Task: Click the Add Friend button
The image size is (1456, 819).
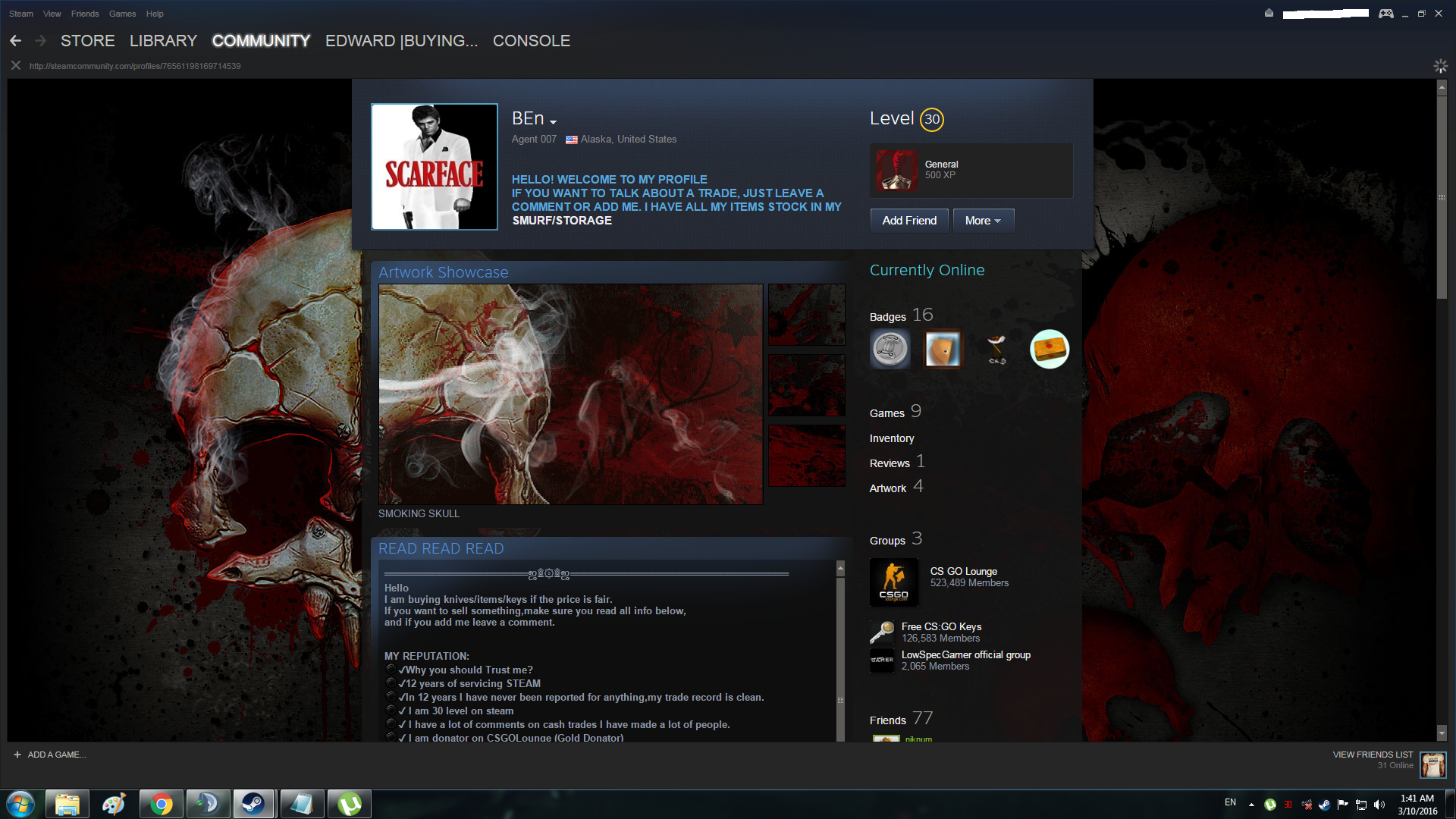Action: (909, 221)
